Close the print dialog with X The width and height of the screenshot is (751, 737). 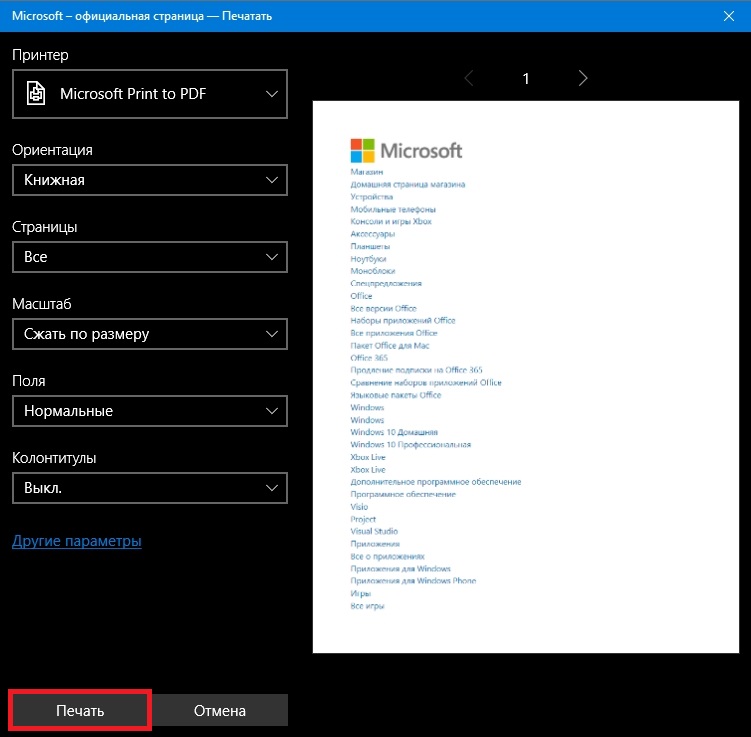click(728, 16)
